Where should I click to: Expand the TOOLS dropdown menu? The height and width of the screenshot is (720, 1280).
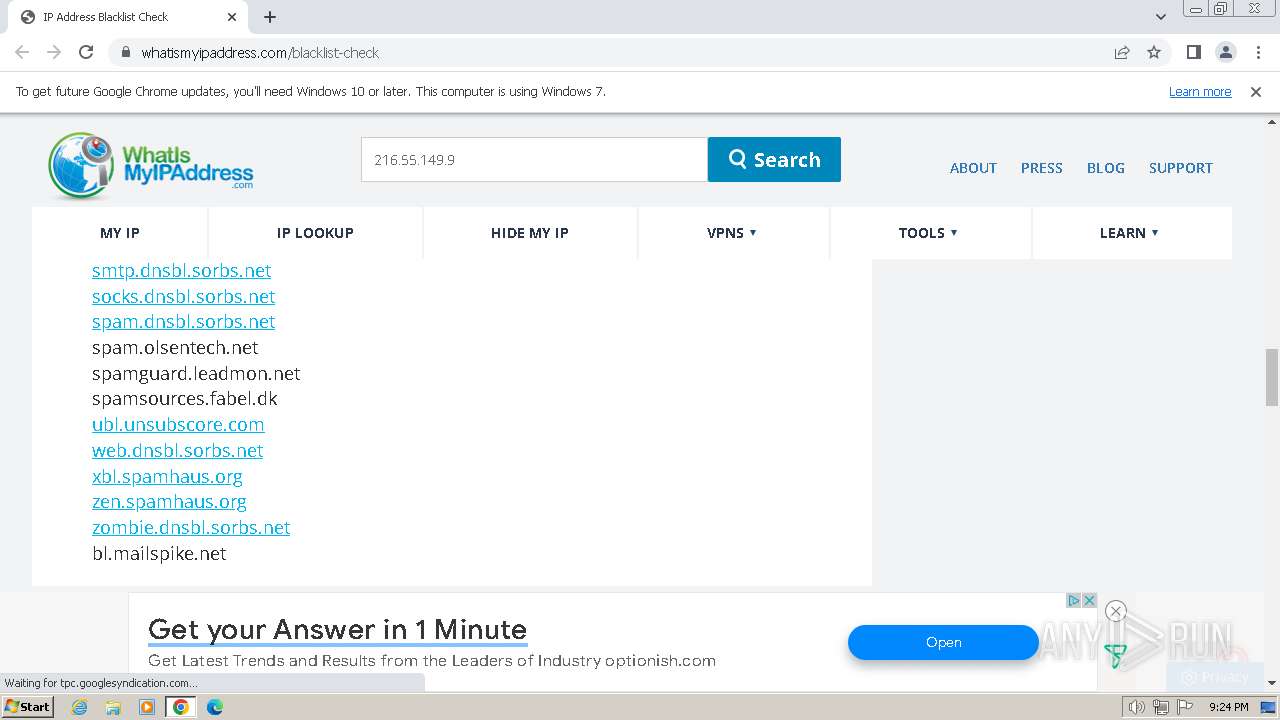928,233
